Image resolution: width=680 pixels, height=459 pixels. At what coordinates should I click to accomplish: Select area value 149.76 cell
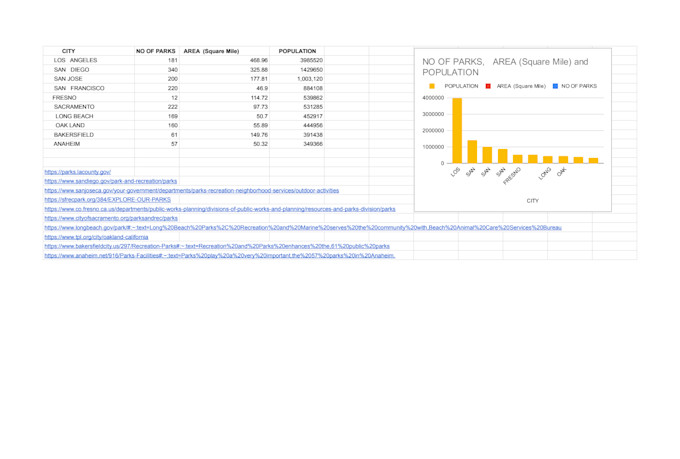tap(224, 135)
